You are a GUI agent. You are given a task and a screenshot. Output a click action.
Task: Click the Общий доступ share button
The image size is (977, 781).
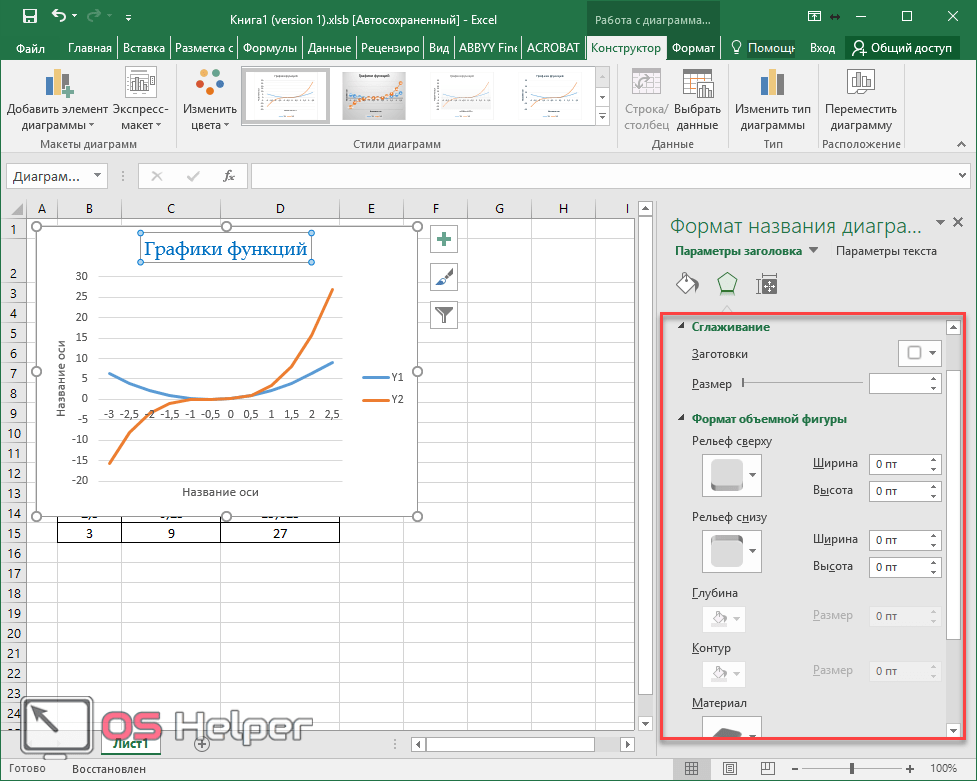(902, 48)
